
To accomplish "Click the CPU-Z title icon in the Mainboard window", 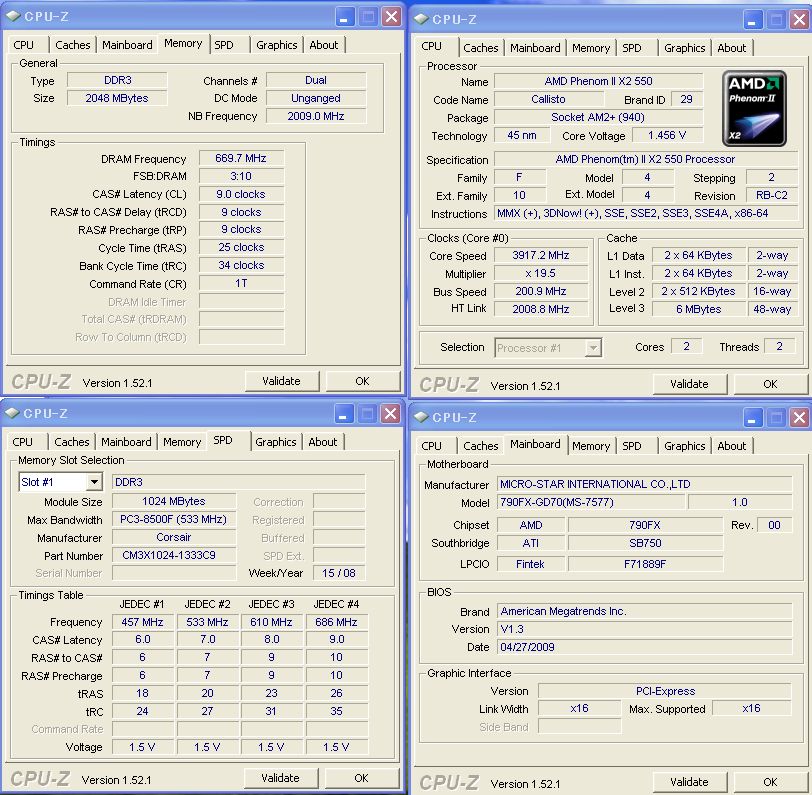I will [x=421, y=417].
